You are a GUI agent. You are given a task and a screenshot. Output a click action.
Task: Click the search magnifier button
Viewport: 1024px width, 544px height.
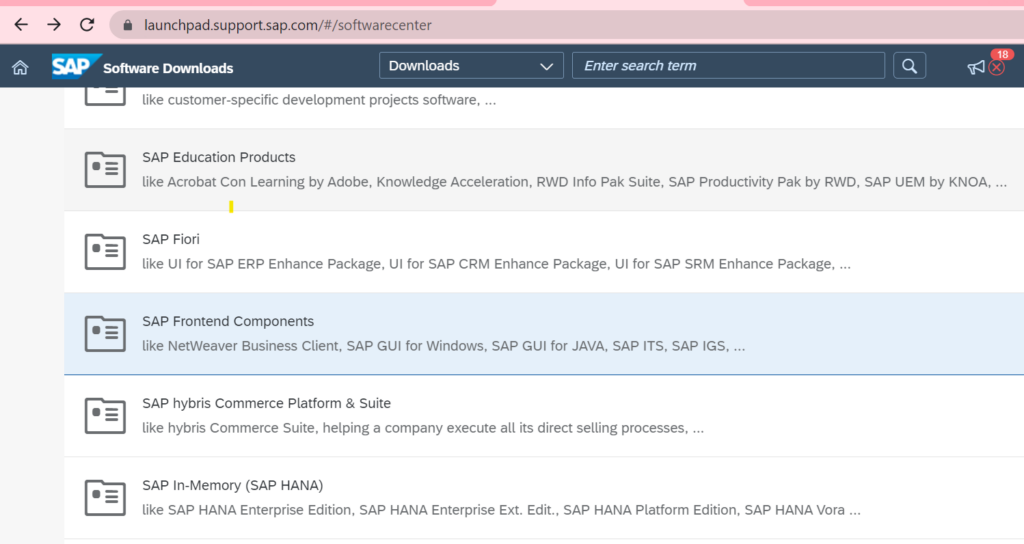tap(909, 66)
